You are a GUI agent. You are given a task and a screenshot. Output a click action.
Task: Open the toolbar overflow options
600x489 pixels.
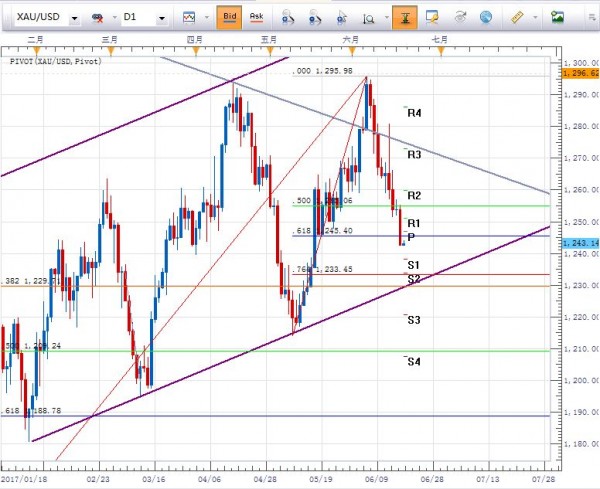tap(593, 16)
